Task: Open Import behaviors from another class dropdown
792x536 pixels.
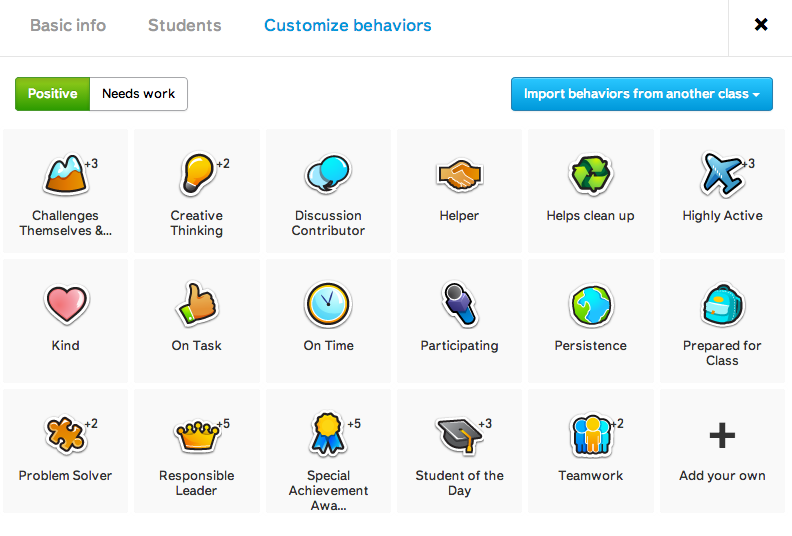Action: point(641,94)
